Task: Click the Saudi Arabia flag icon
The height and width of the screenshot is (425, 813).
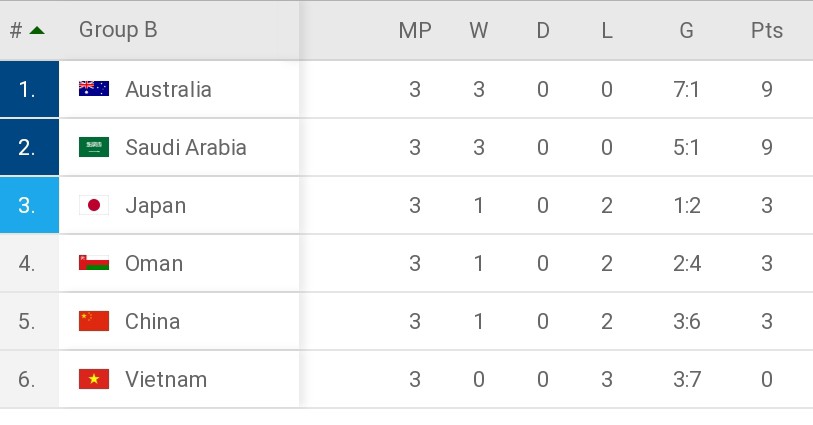Action: (94, 147)
